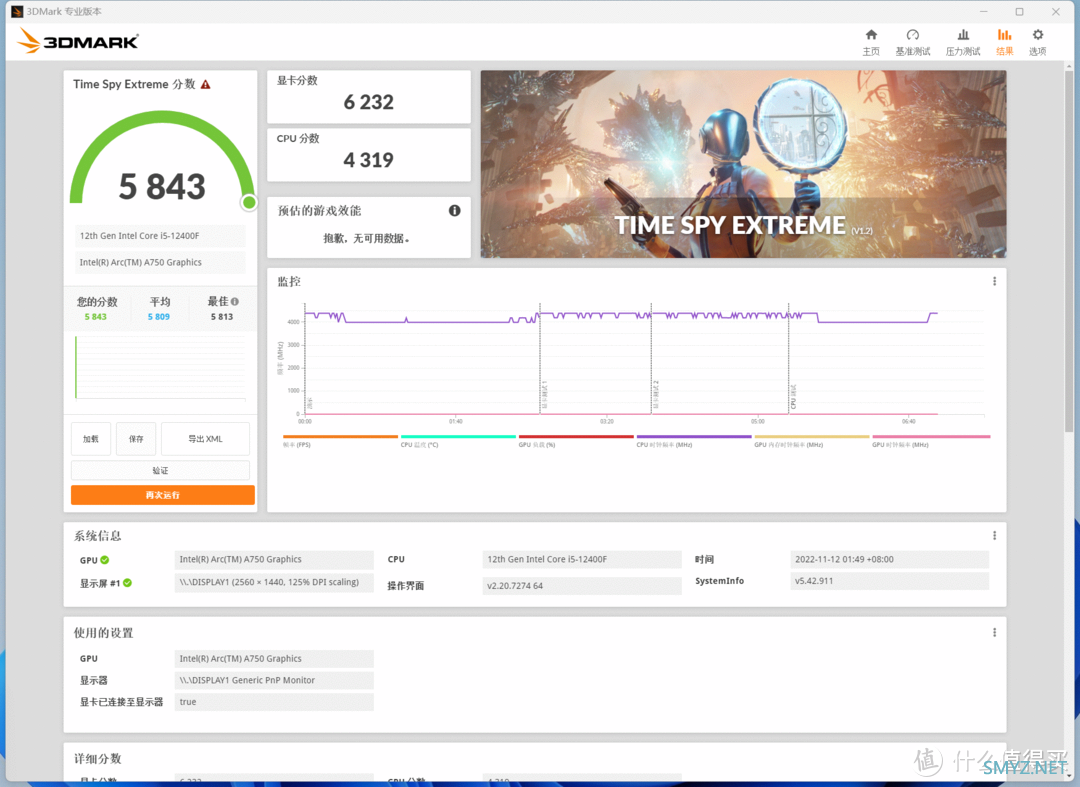Click the orange 再次运行 button
The image size is (1080, 787).
point(163,495)
